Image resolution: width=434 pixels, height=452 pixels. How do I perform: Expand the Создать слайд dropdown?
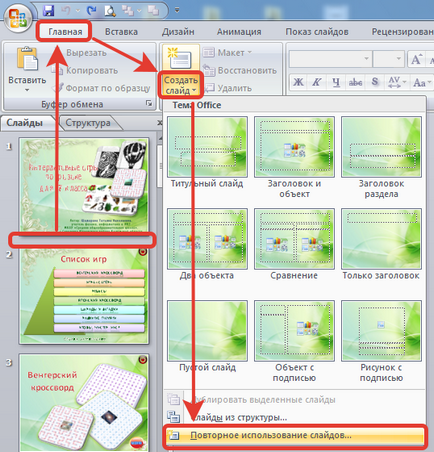(x=181, y=85)
